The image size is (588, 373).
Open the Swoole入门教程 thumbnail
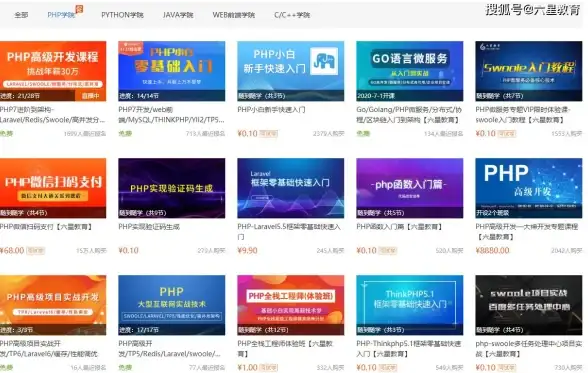pyautogui.click(x=529, y=71)
